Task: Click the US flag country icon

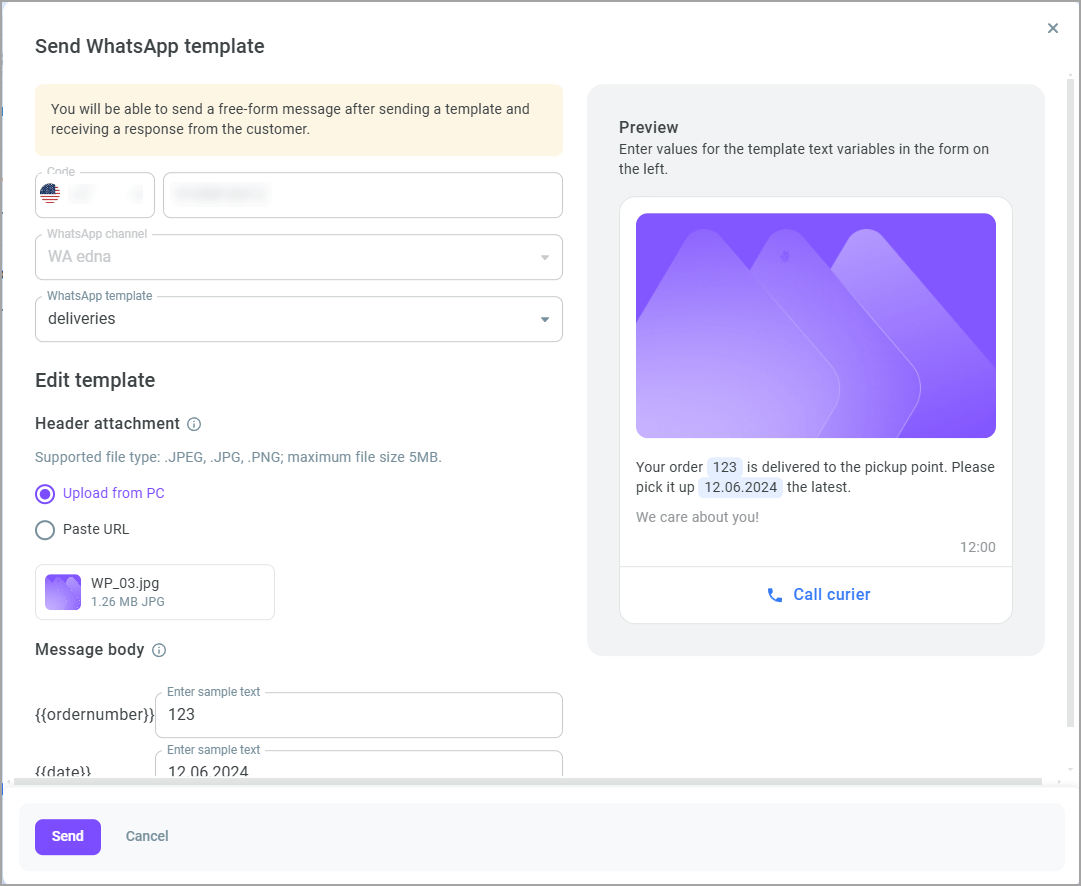Action: [x=50, y=194]
